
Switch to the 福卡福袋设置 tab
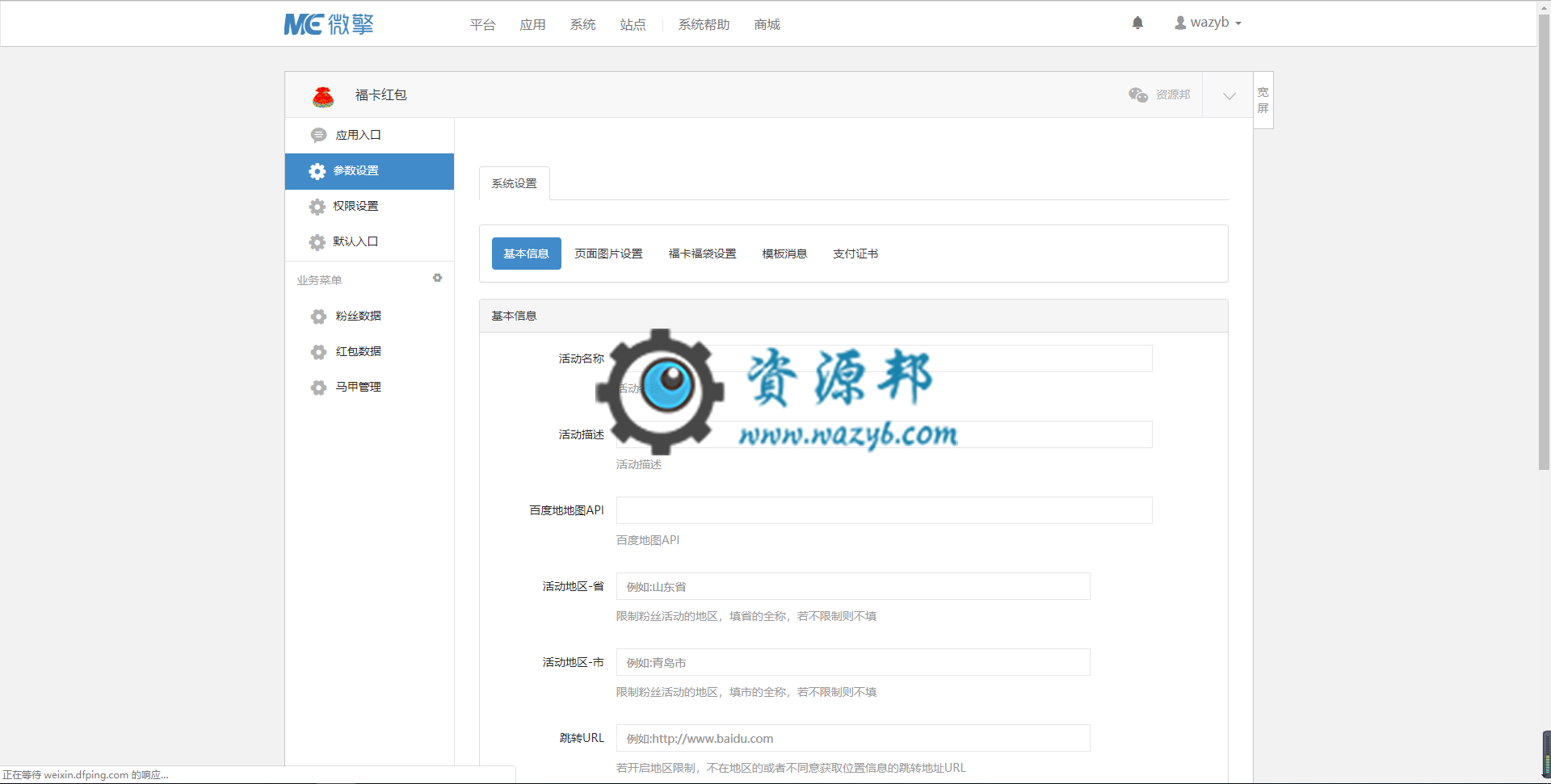[x=702, y=254]
